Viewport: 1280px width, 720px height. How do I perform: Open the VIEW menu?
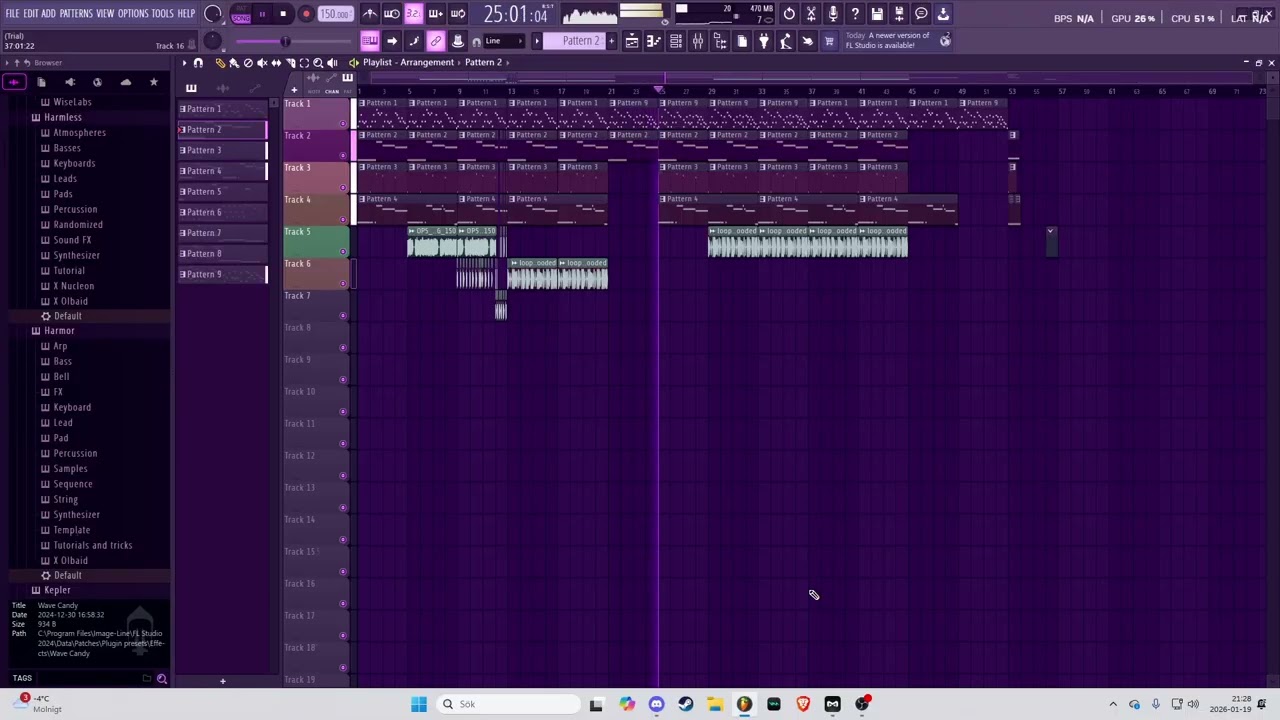point(105,14)
